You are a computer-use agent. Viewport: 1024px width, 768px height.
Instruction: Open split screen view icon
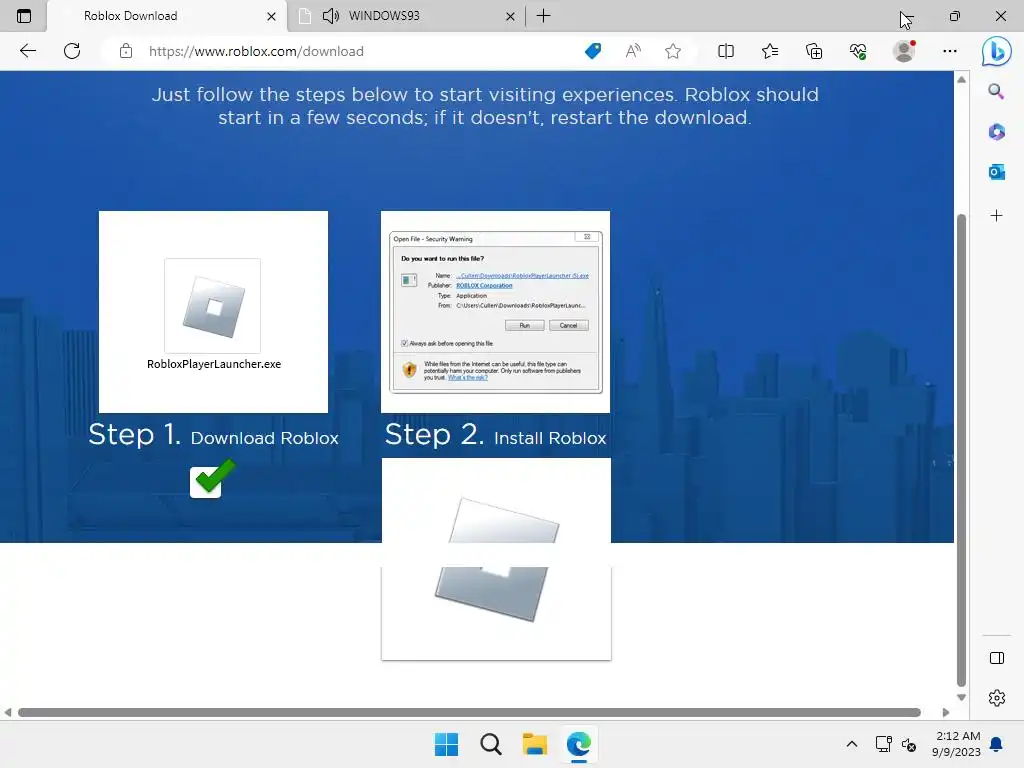pyautogui.click(x=726, y=51)
